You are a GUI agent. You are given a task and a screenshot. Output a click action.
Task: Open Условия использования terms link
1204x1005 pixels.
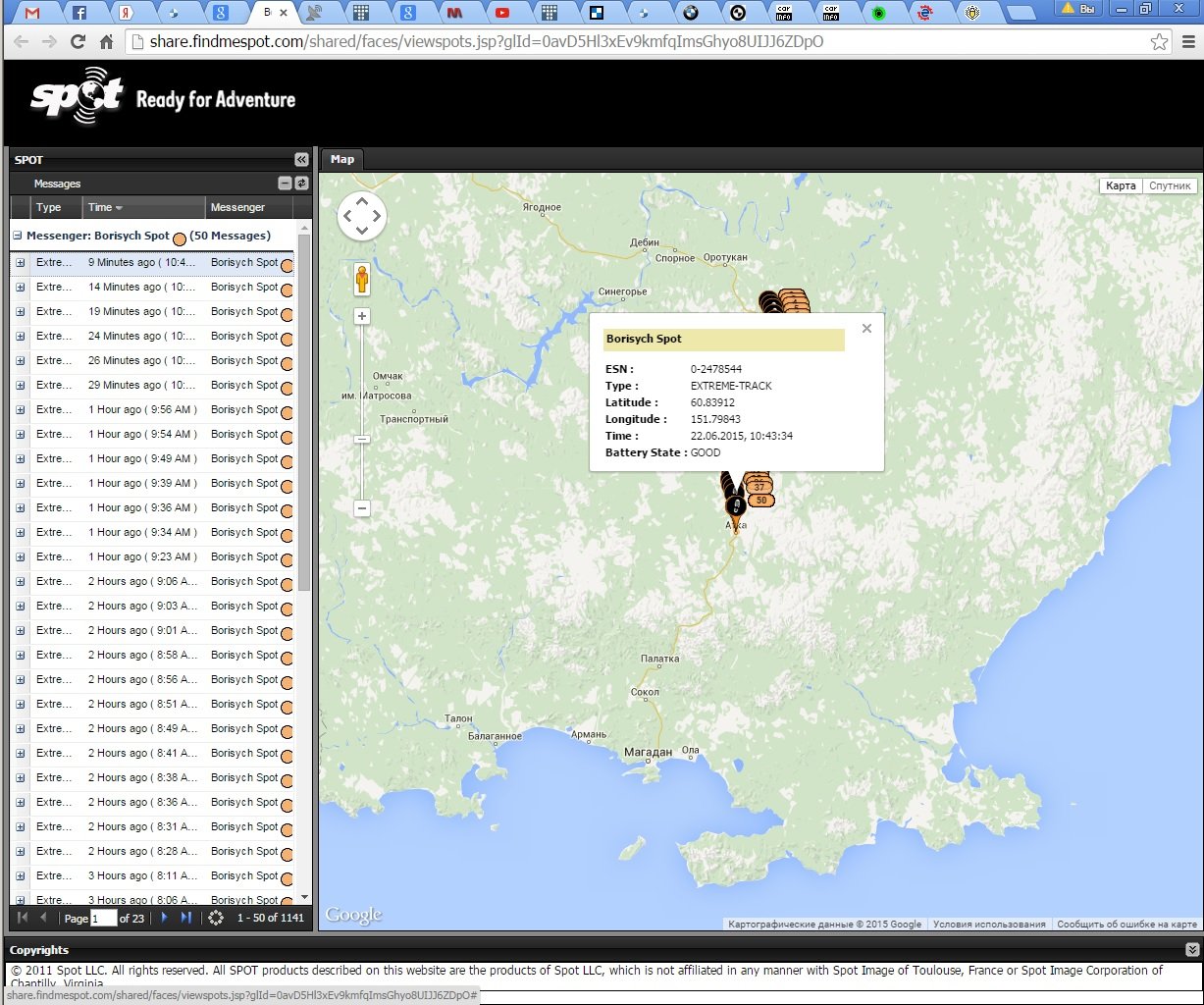989,925
